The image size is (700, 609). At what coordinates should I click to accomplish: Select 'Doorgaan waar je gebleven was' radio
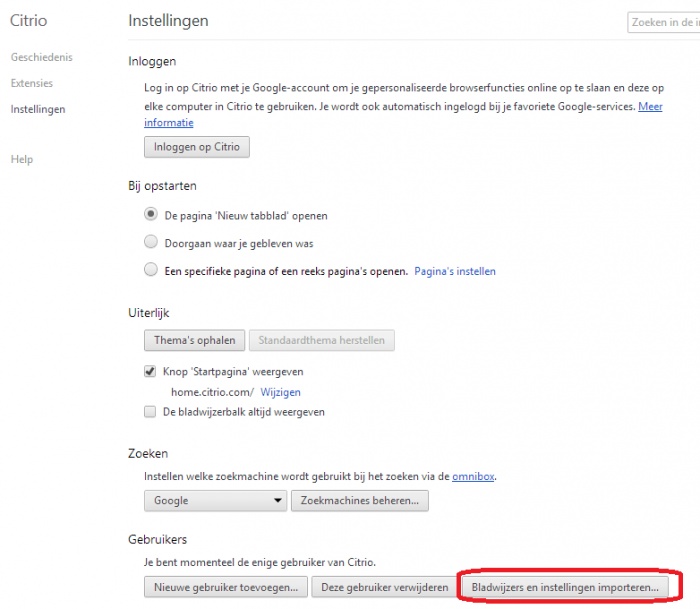pos(151,242)
